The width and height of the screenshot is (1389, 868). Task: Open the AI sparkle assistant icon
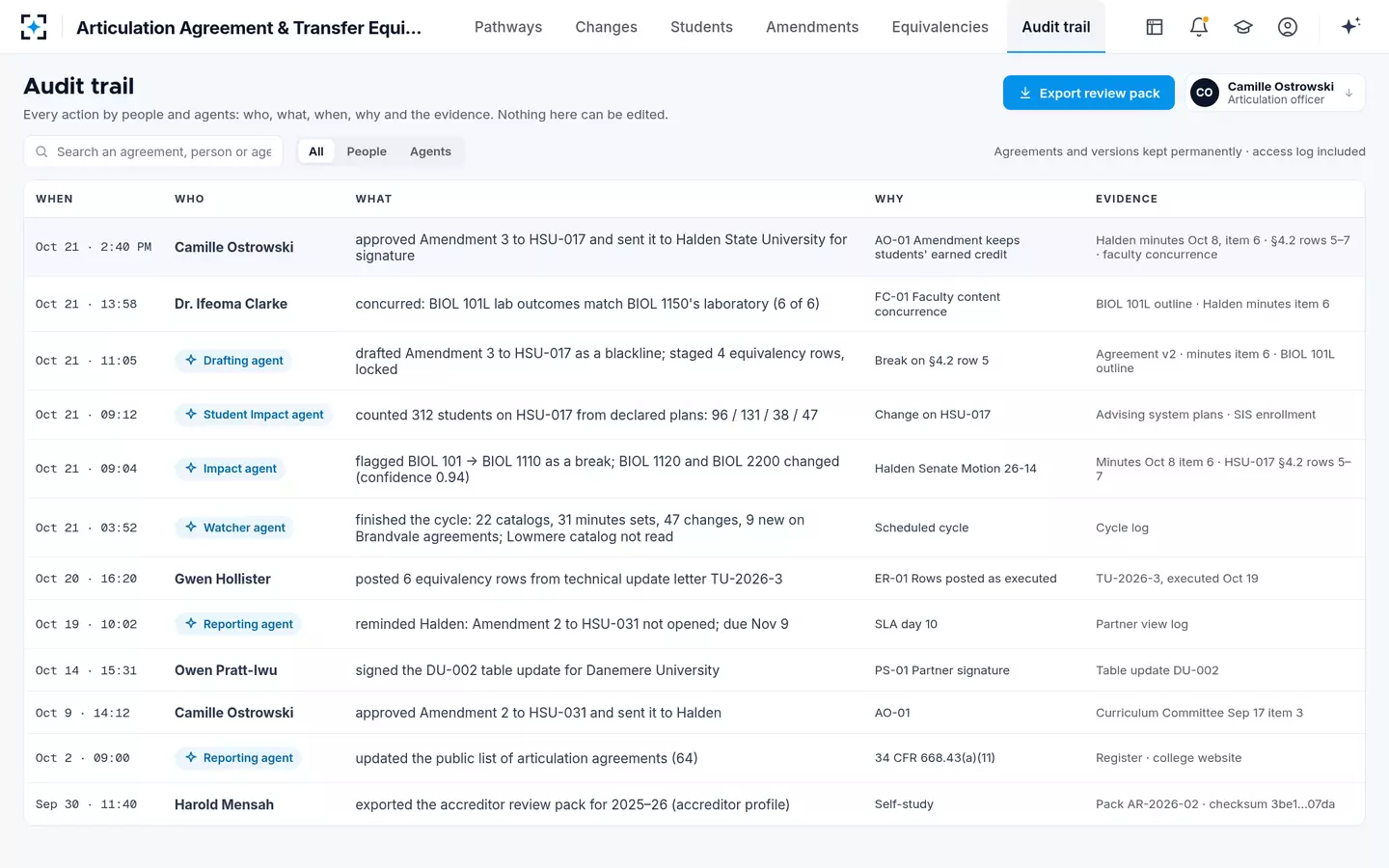pyautogui.click(x=1350, y=26)
